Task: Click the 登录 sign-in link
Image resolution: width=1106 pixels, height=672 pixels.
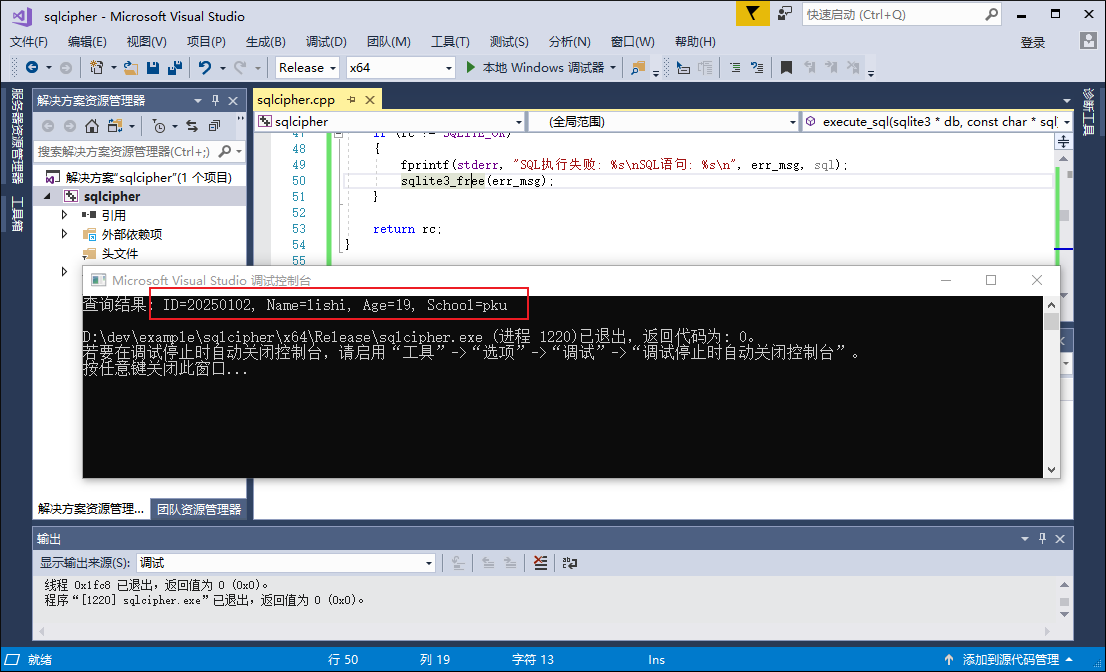Action: pos(1033,42)
